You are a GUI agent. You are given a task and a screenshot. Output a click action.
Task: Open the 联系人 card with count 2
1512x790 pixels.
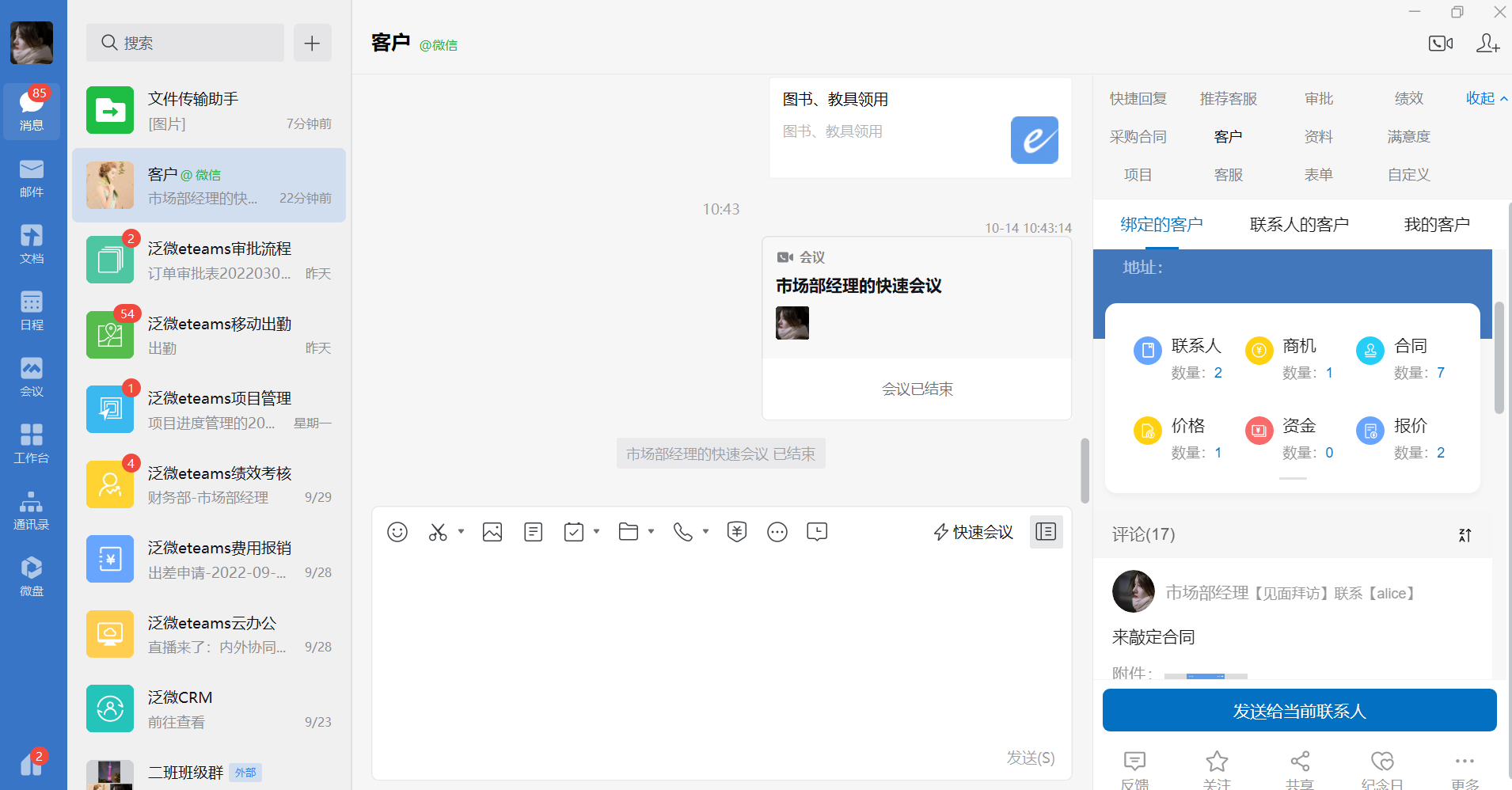tap(1178, 358)
